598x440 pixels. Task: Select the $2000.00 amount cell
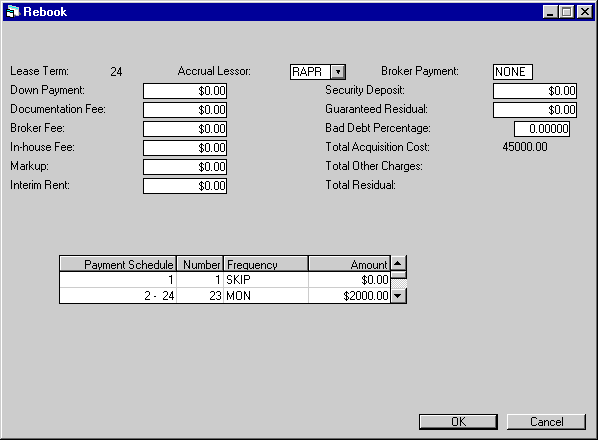pos(349,295)
